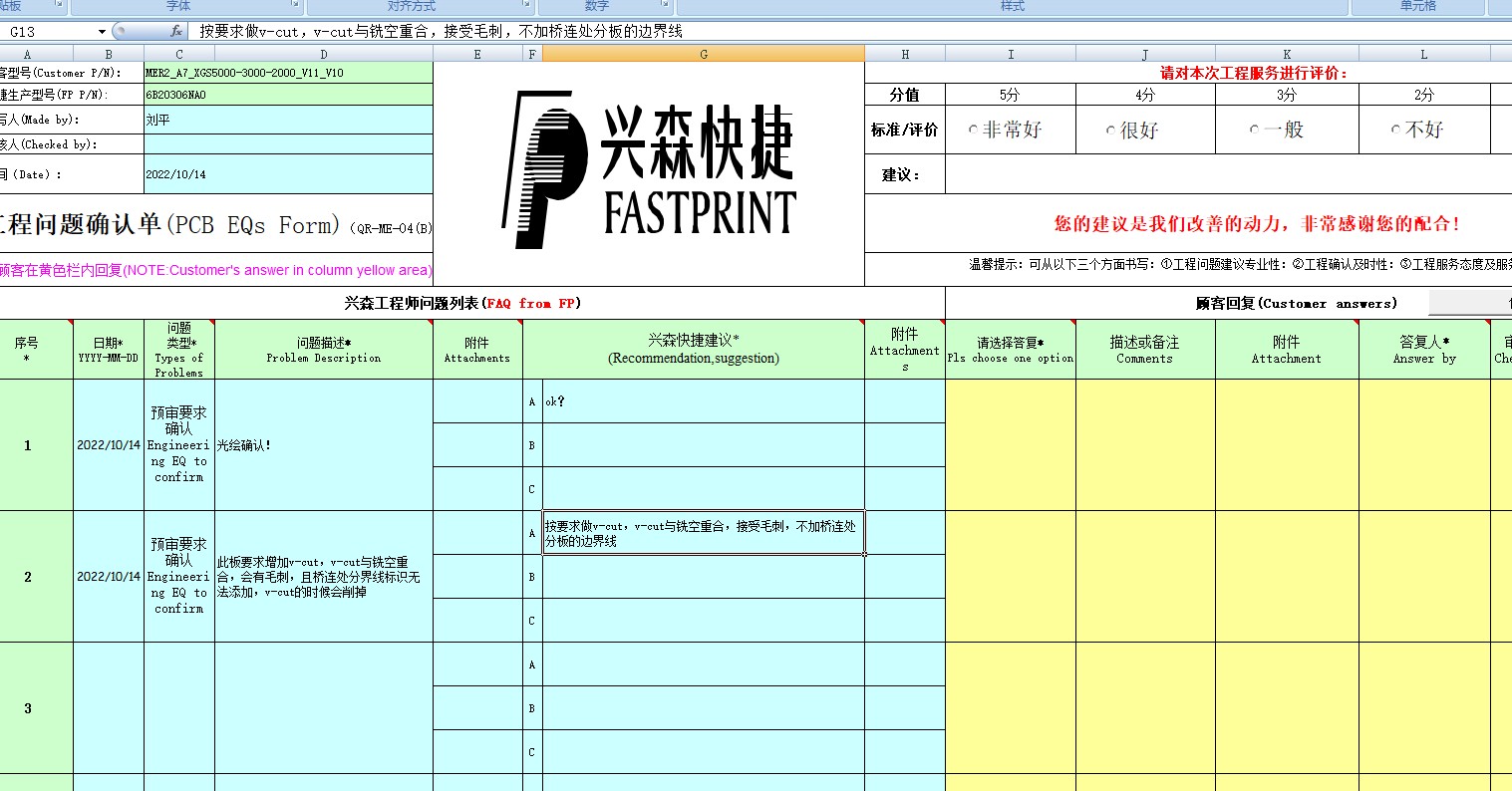Click the FASTPRINT logo image
The image size is (1512, 791).
click(x=649, y=169)
